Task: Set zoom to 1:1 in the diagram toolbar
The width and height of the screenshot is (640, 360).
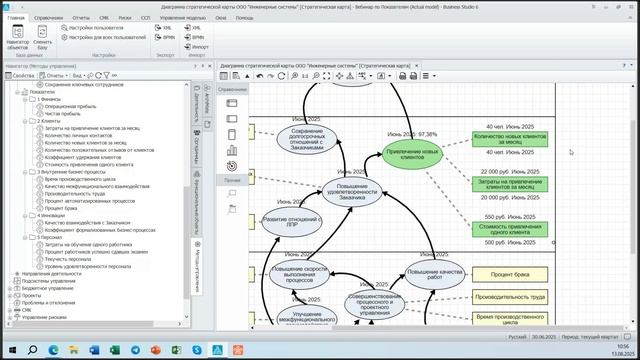Action: (305, 76)
